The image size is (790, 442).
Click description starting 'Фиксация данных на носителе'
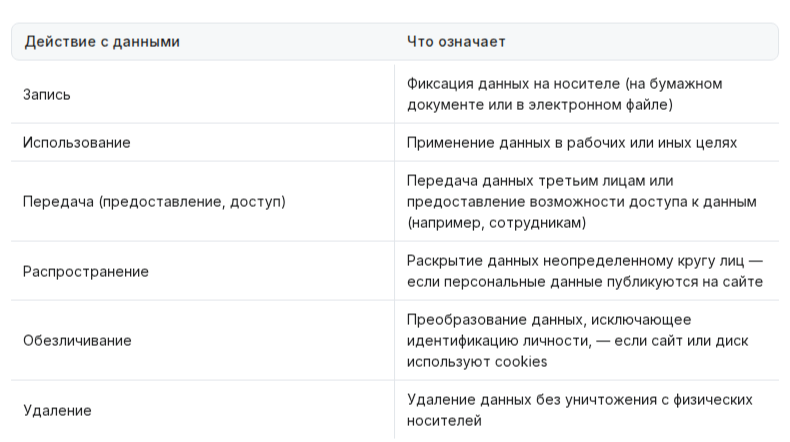pyautogui.click(x=564, y=94)
